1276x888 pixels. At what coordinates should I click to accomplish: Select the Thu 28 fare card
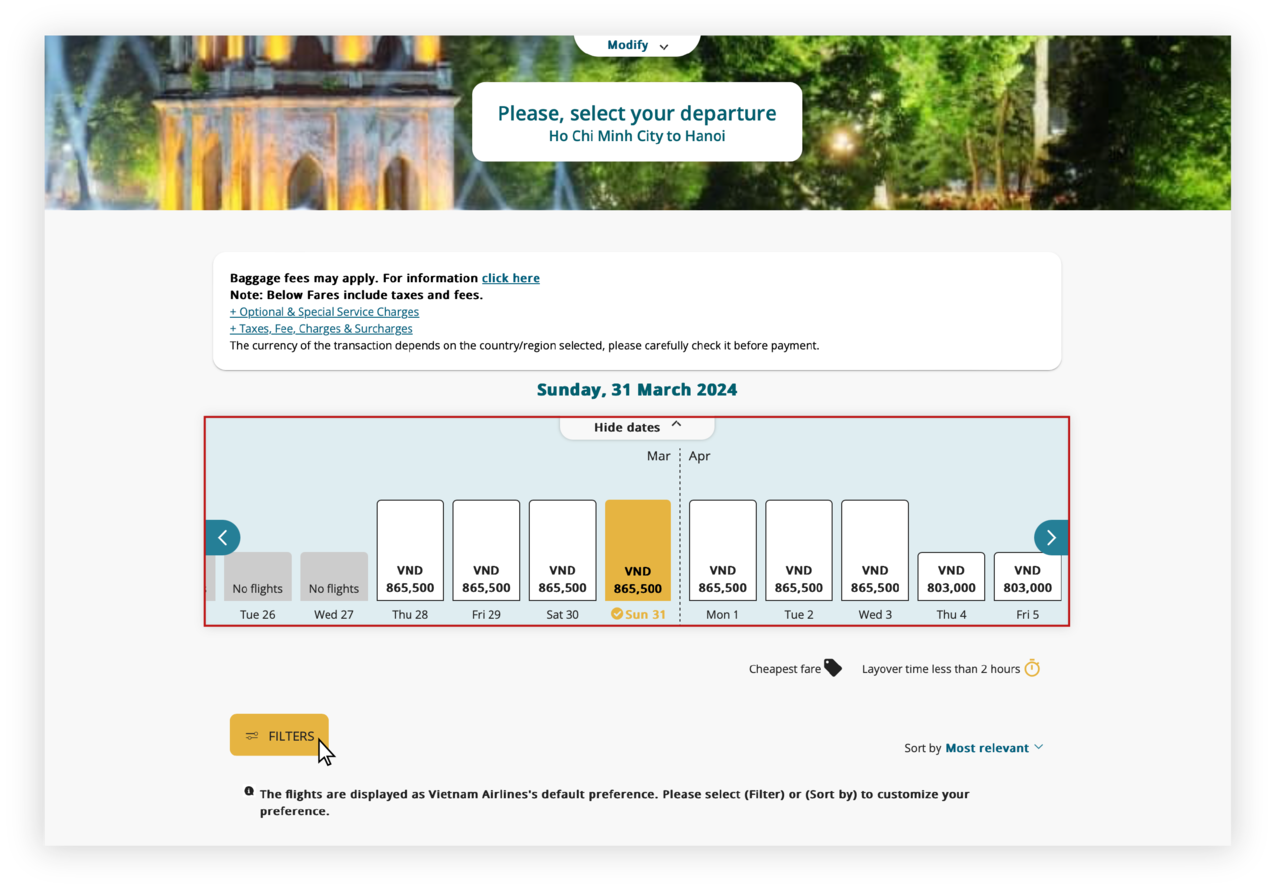(409, 550)
